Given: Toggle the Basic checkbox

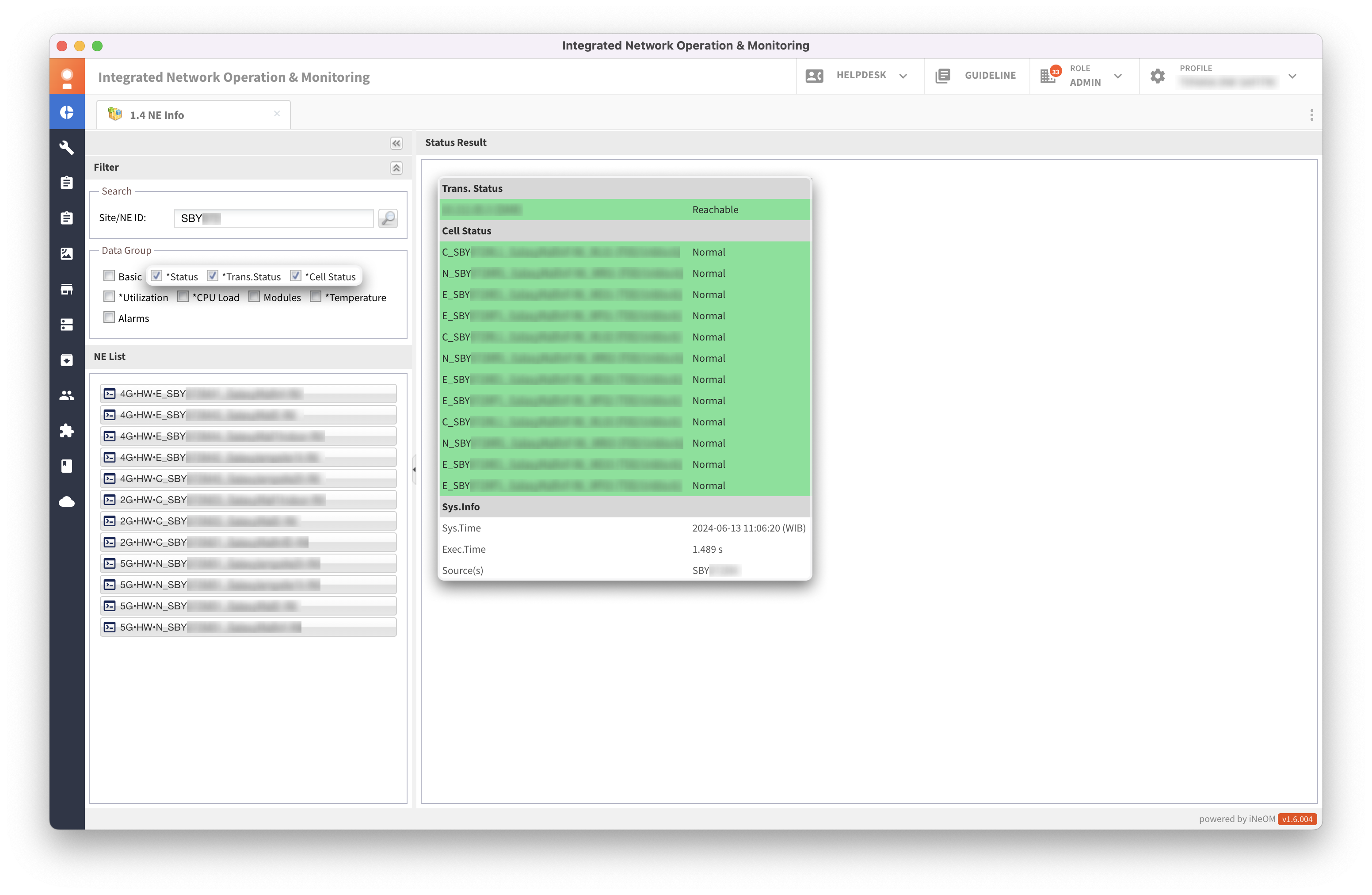Looking at the screenshot, I should click(x=109, y=276).
